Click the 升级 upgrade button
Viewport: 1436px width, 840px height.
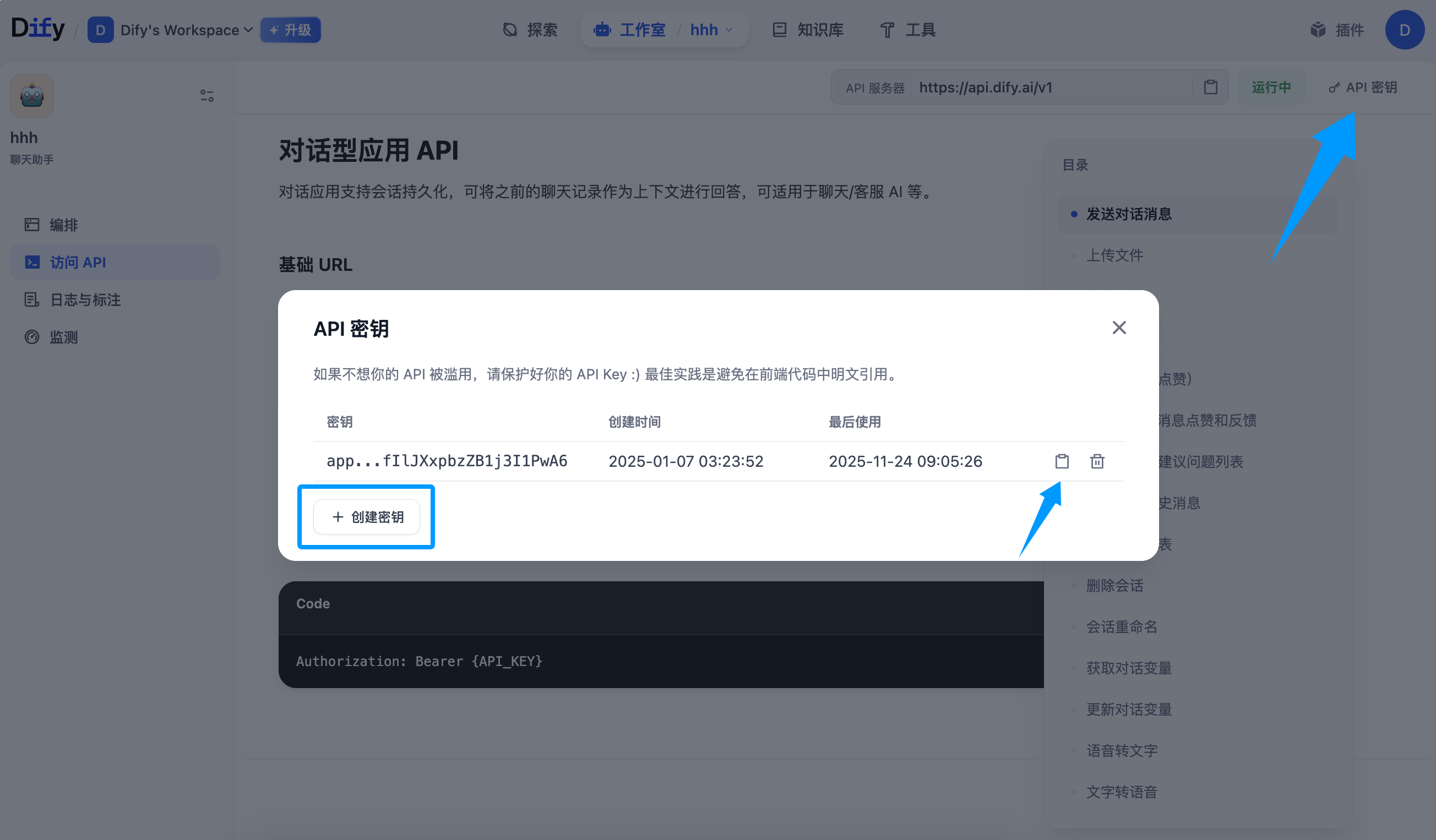[x=290, y=30]
